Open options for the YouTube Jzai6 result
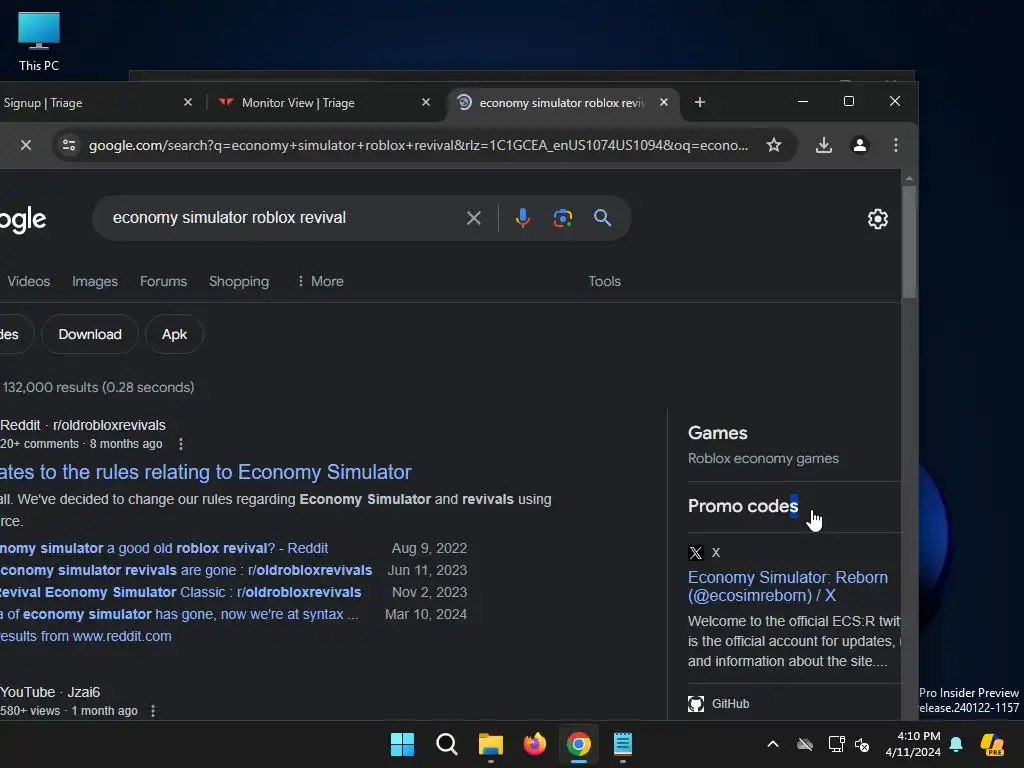Viewport: 1024px width, 768px height. (153, 711)
